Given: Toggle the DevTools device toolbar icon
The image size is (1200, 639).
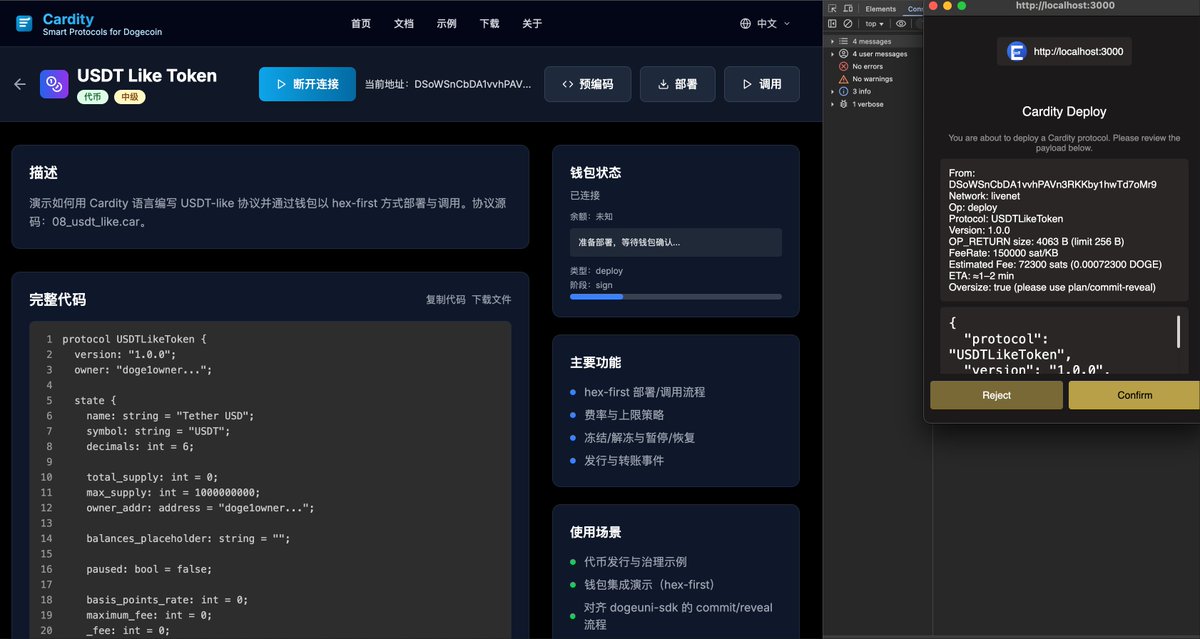Looking at the screenshot, I should (x=847, y=9).
